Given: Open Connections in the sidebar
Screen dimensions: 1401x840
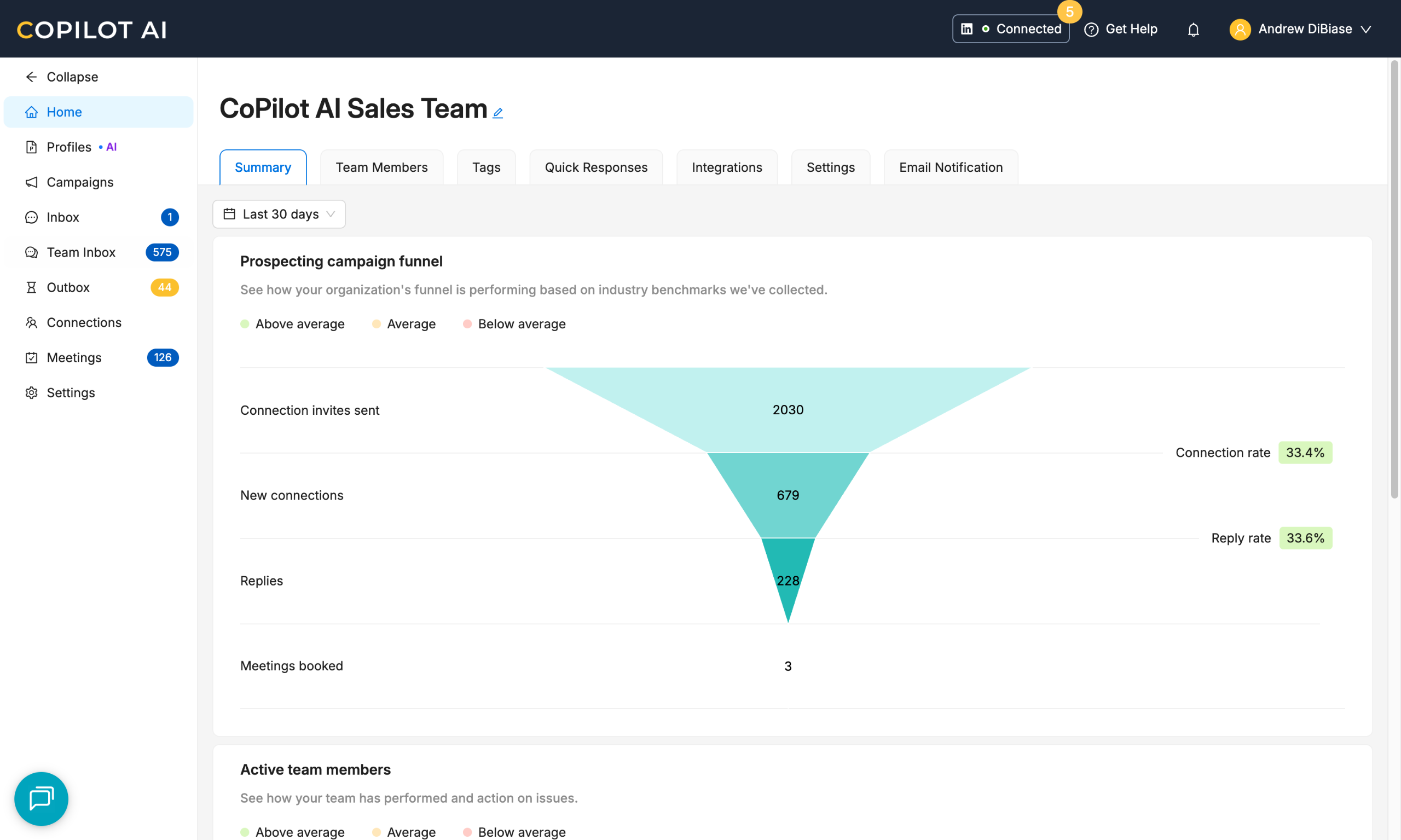Looking at the screenshot, I should click(84, 323).
